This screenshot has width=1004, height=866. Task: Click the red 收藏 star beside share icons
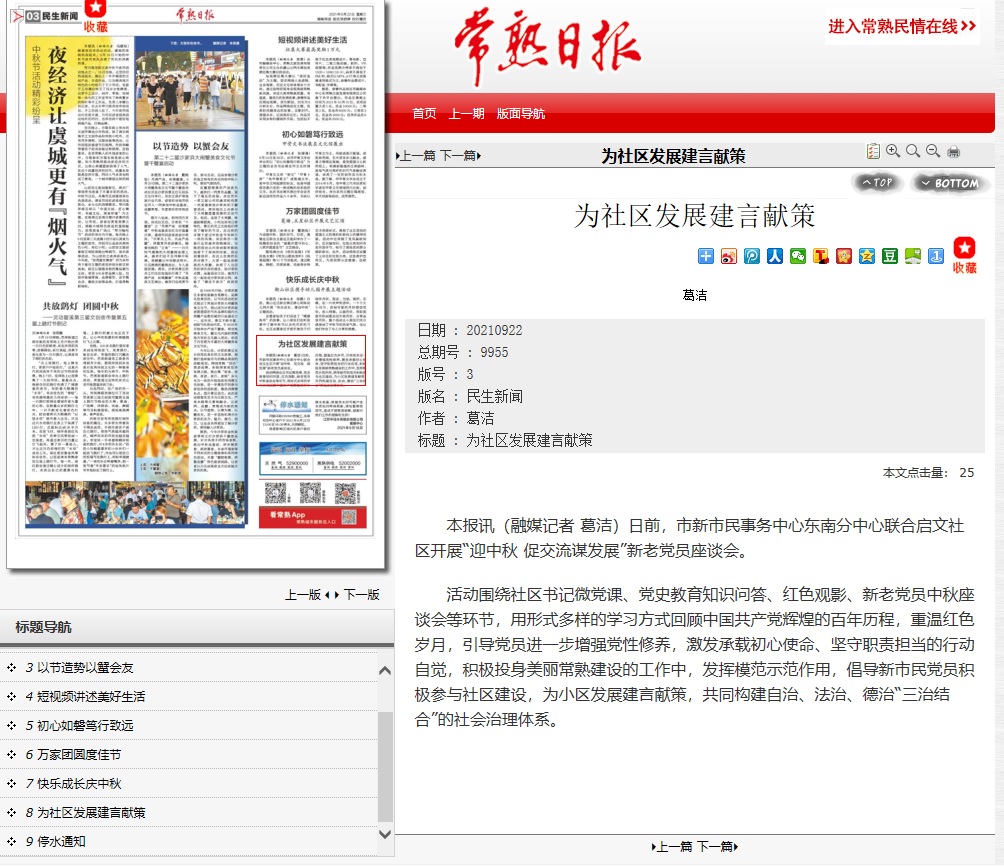964,254
